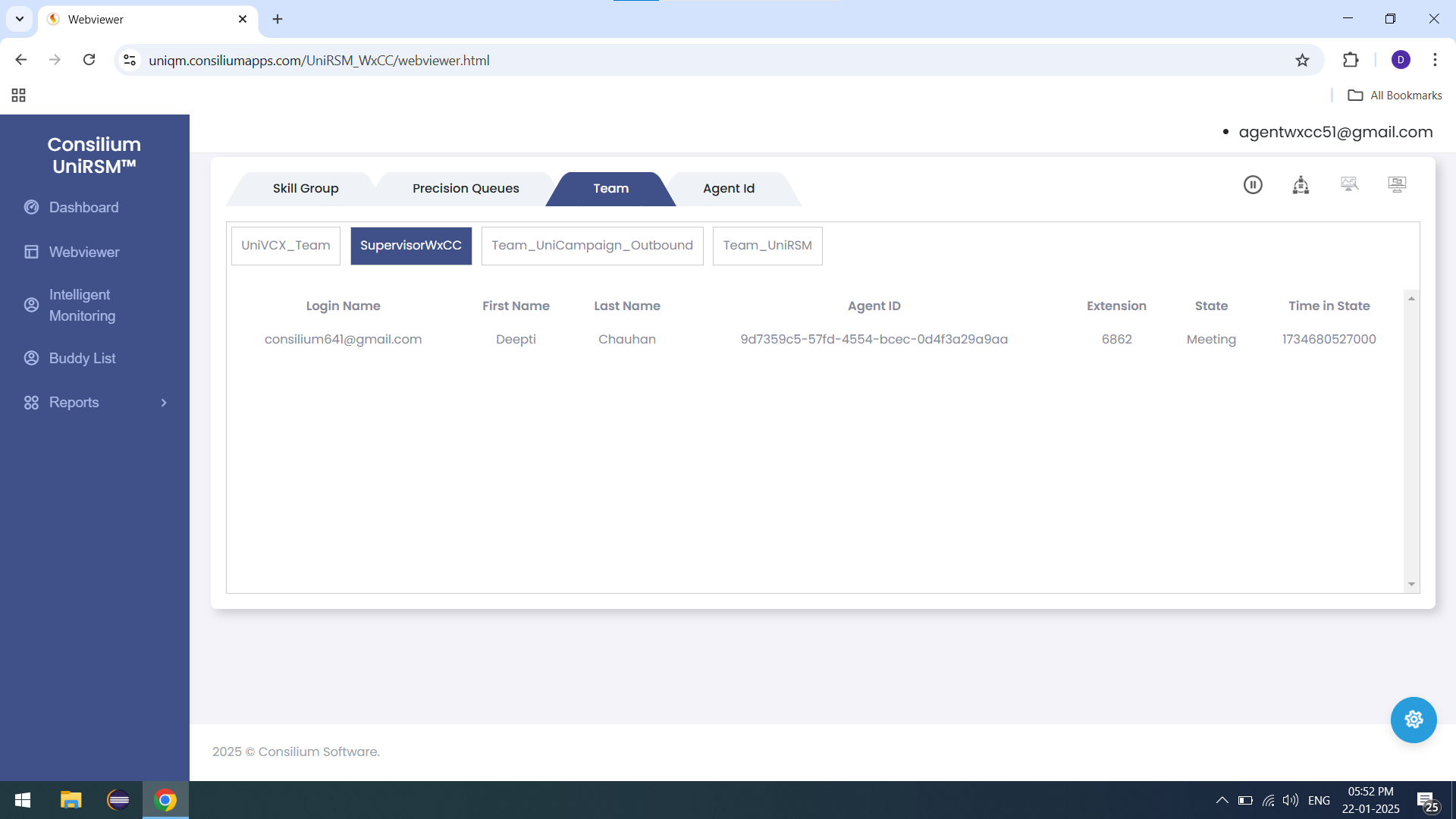Switch to Precision Queues tab

[465, 188]
